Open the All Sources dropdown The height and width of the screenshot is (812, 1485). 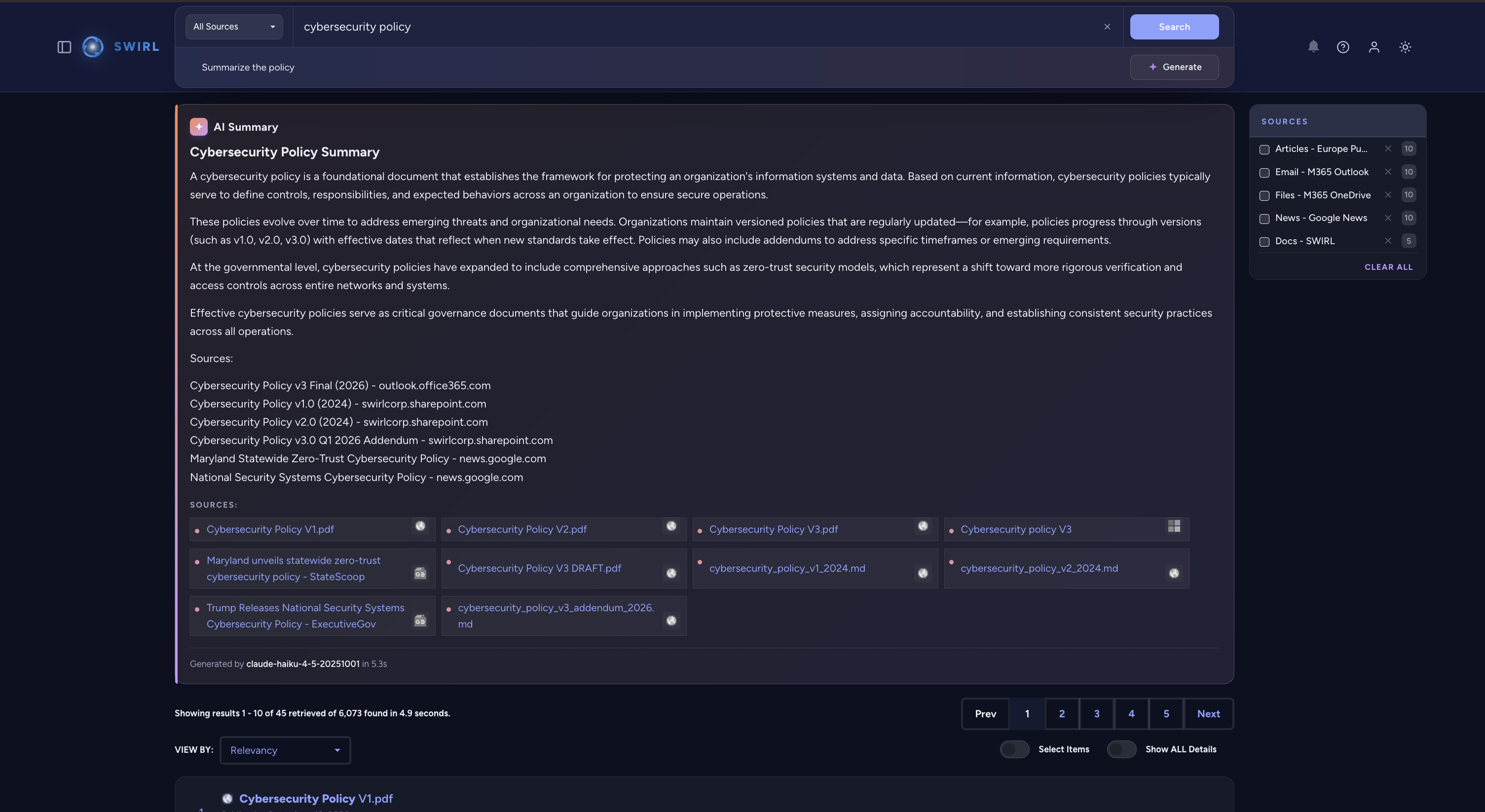pyautogui.click(x=234, y=27)
